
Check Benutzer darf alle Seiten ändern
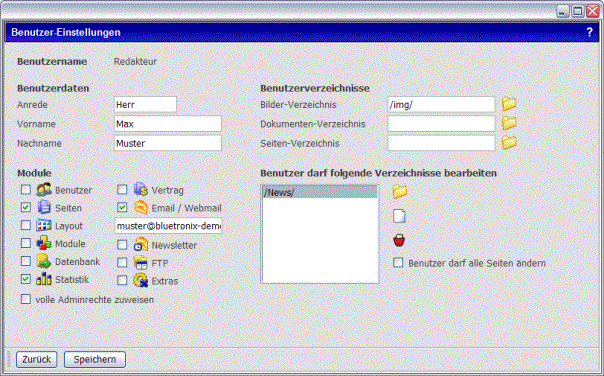(398, 263)
